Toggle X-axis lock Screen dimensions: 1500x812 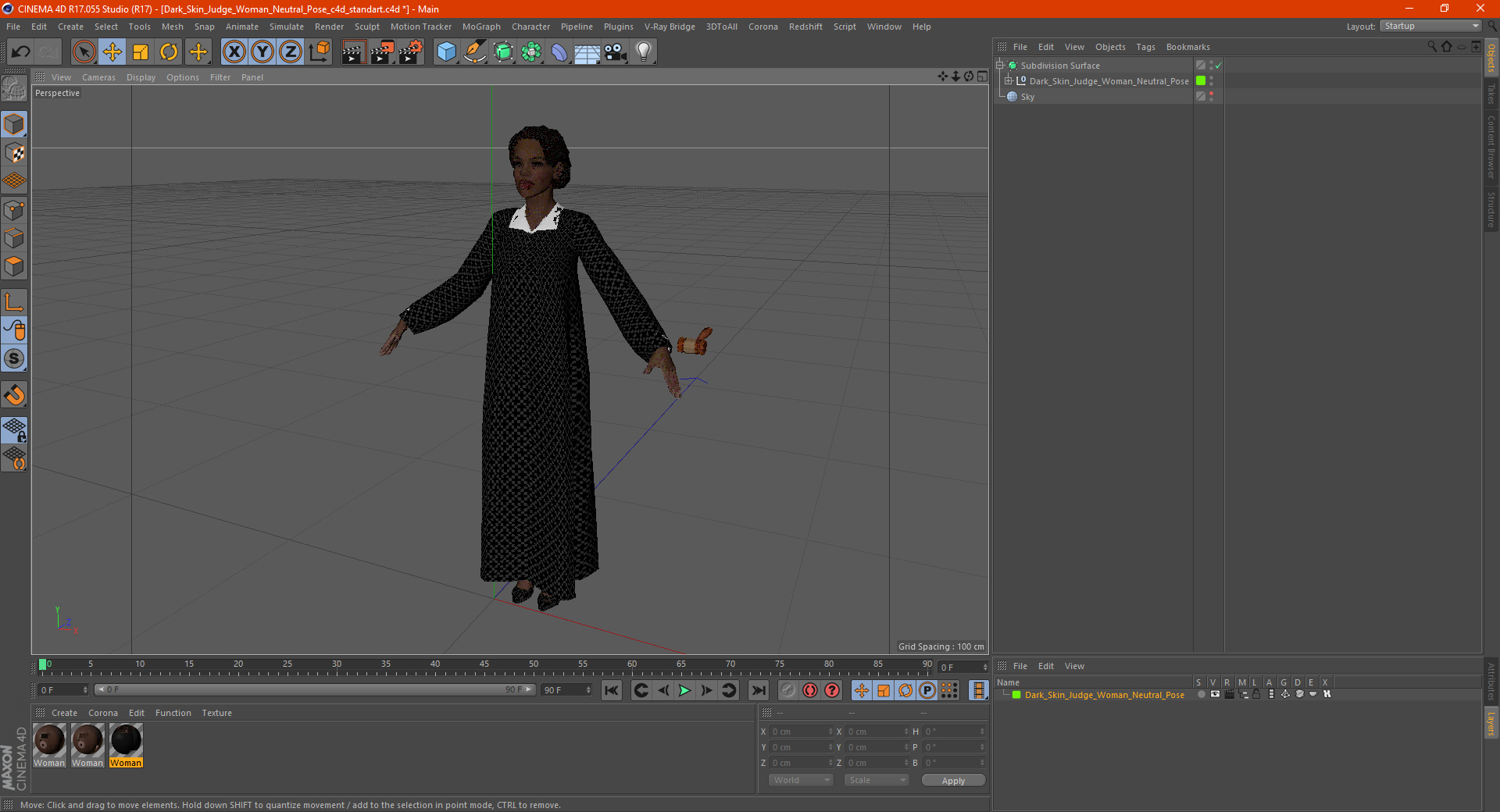[234, 52]
